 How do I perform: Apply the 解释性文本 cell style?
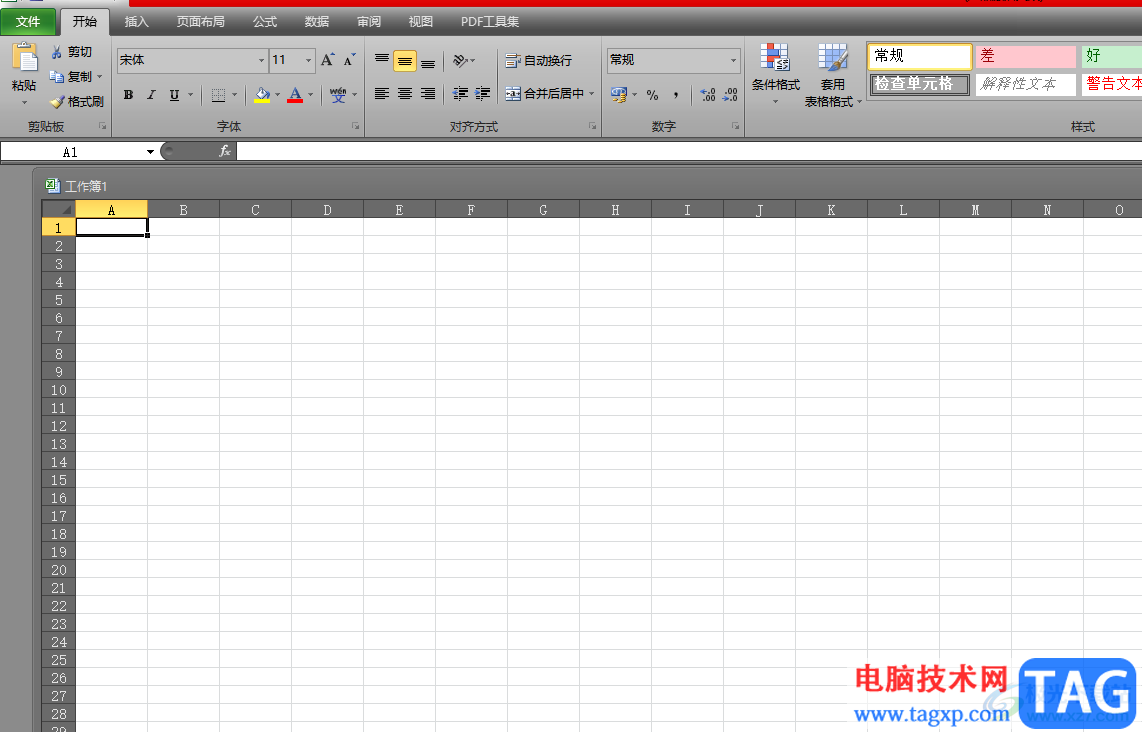[1025, 84]
